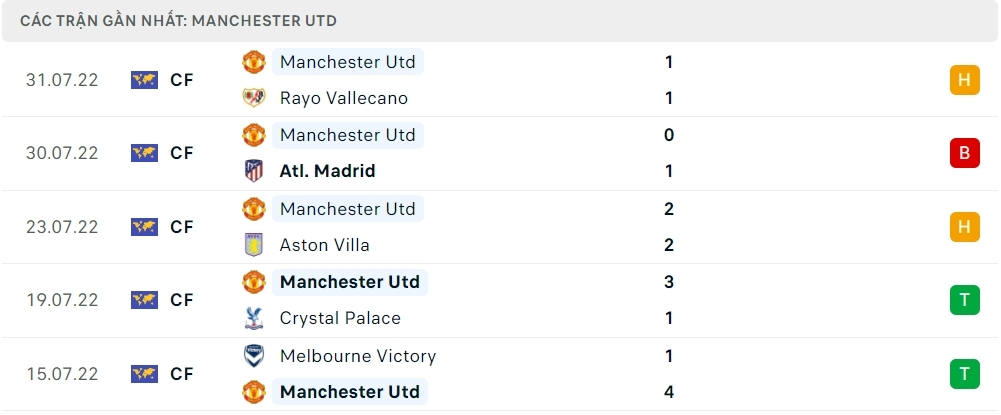Open the Crystal Palace team link
The height and width of the screenshot is (415, 1001).
(340, 318)
